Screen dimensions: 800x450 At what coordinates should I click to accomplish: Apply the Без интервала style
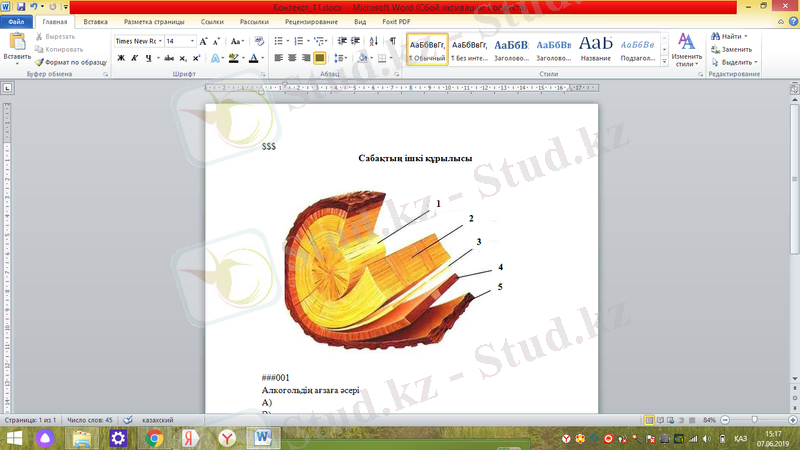(x=469, y=49)
